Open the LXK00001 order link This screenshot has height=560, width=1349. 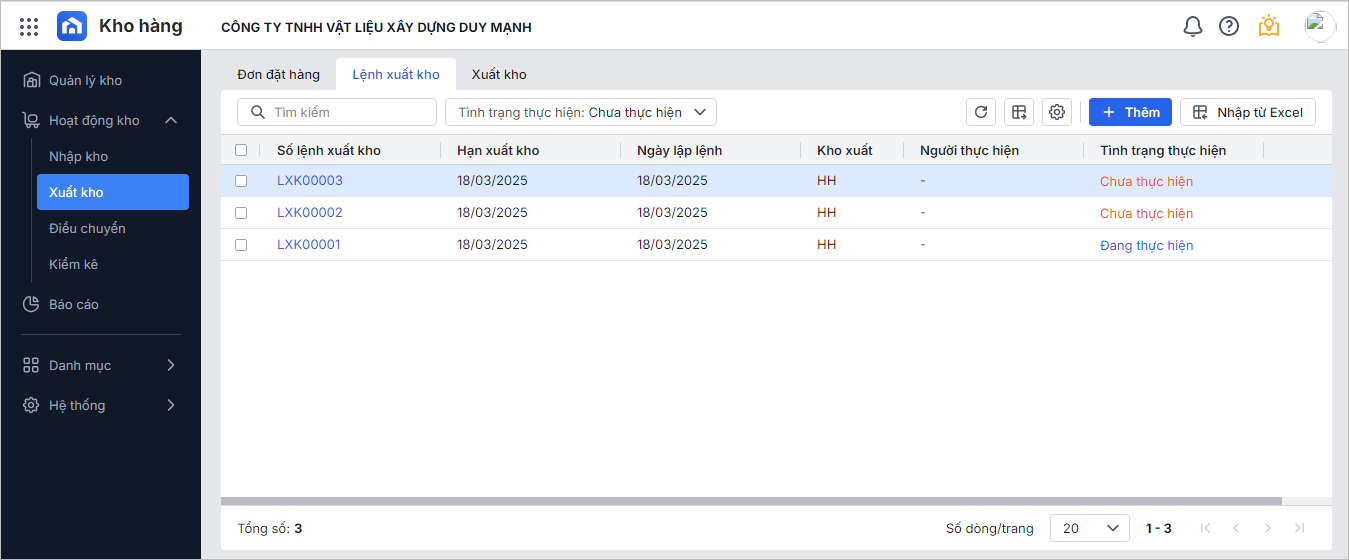point(309,245)
